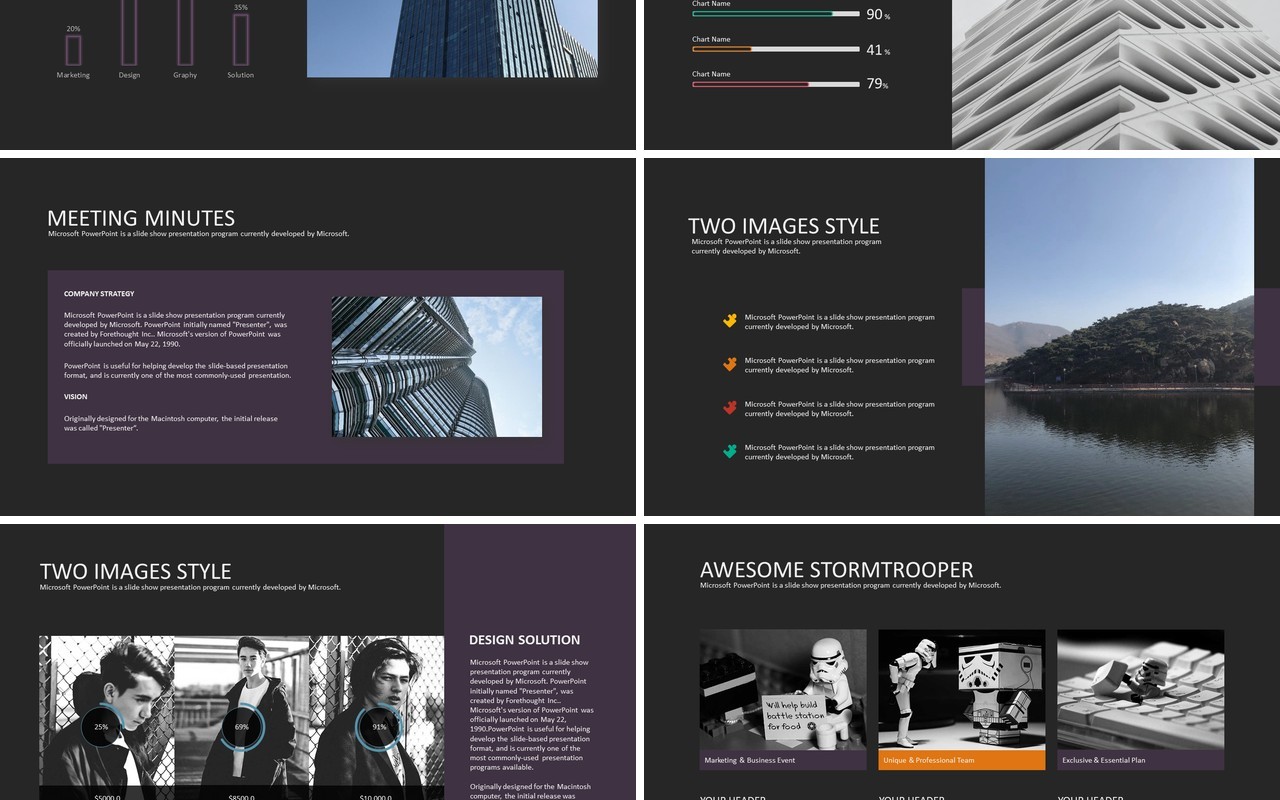This screenshot has height=800, width=1280.
Task: Select the red 79% progress bar
Action: [776, 84]
